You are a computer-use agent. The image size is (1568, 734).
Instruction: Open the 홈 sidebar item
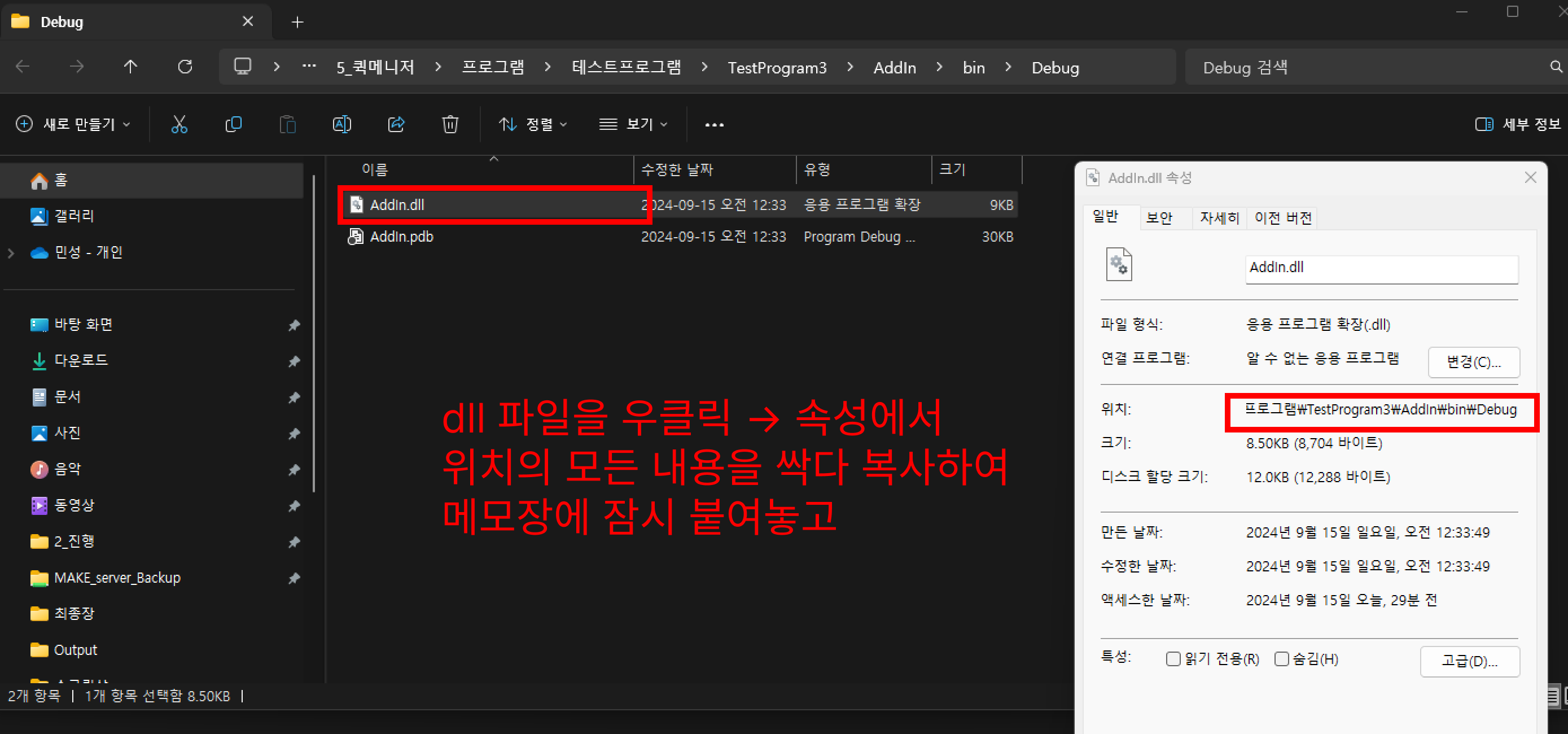point(152,180)
